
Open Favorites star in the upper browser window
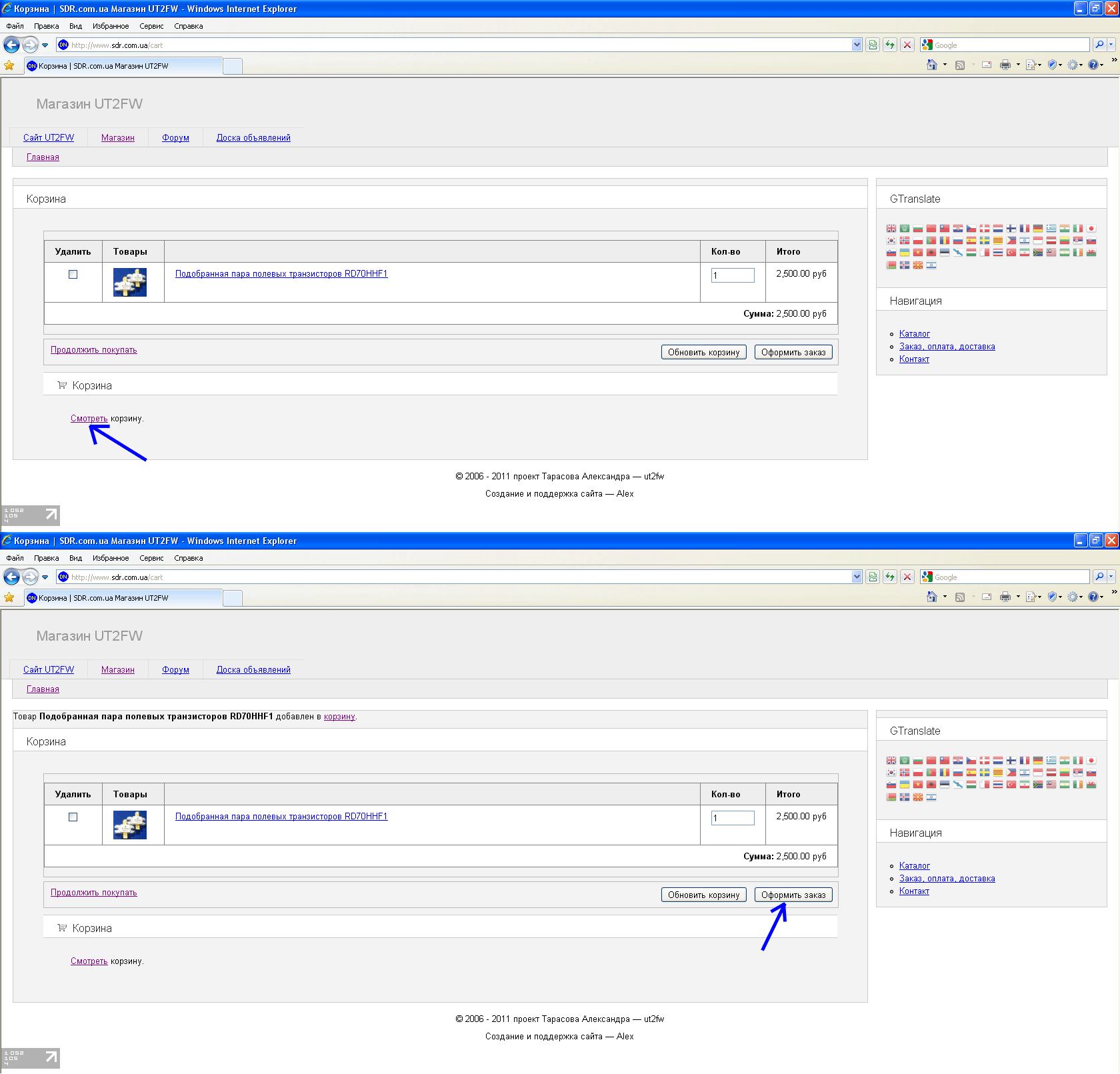tap(9, 65)
